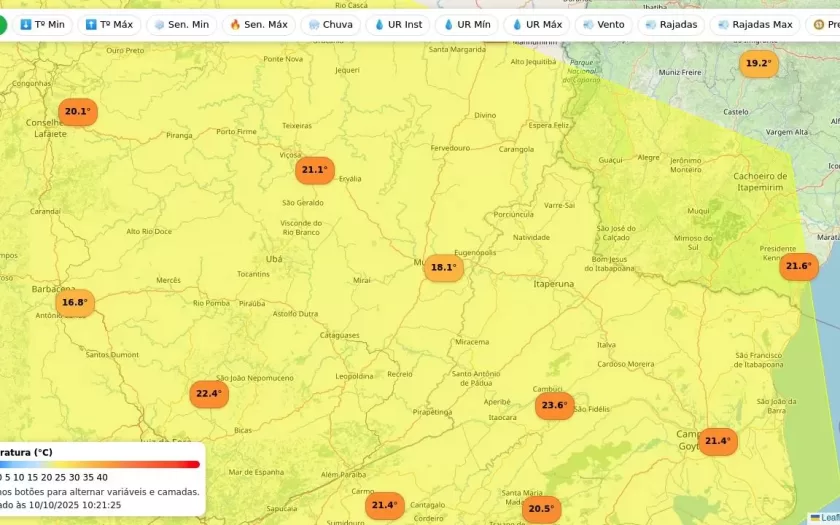Show the Chuva rainfall layer
Screen dimensions: 840x525
(331, 25)
